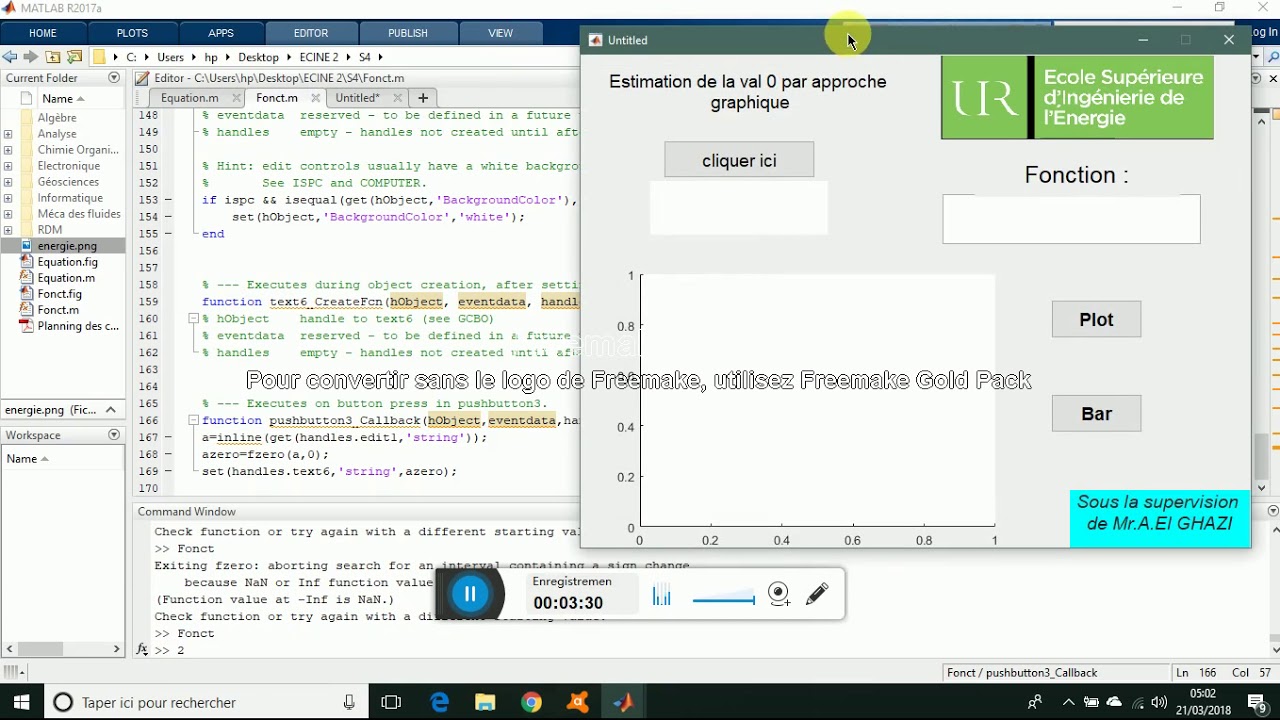Collapse code fold at line 160
This screenshot has height=720, width=1280.
194,319
